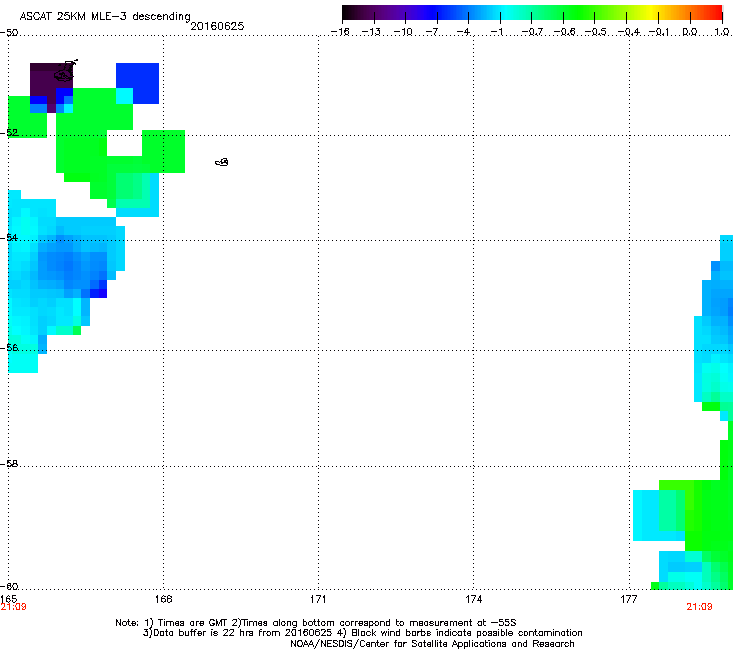
Task: Click the -7 color scale label
Action: (x=432, y=32)
